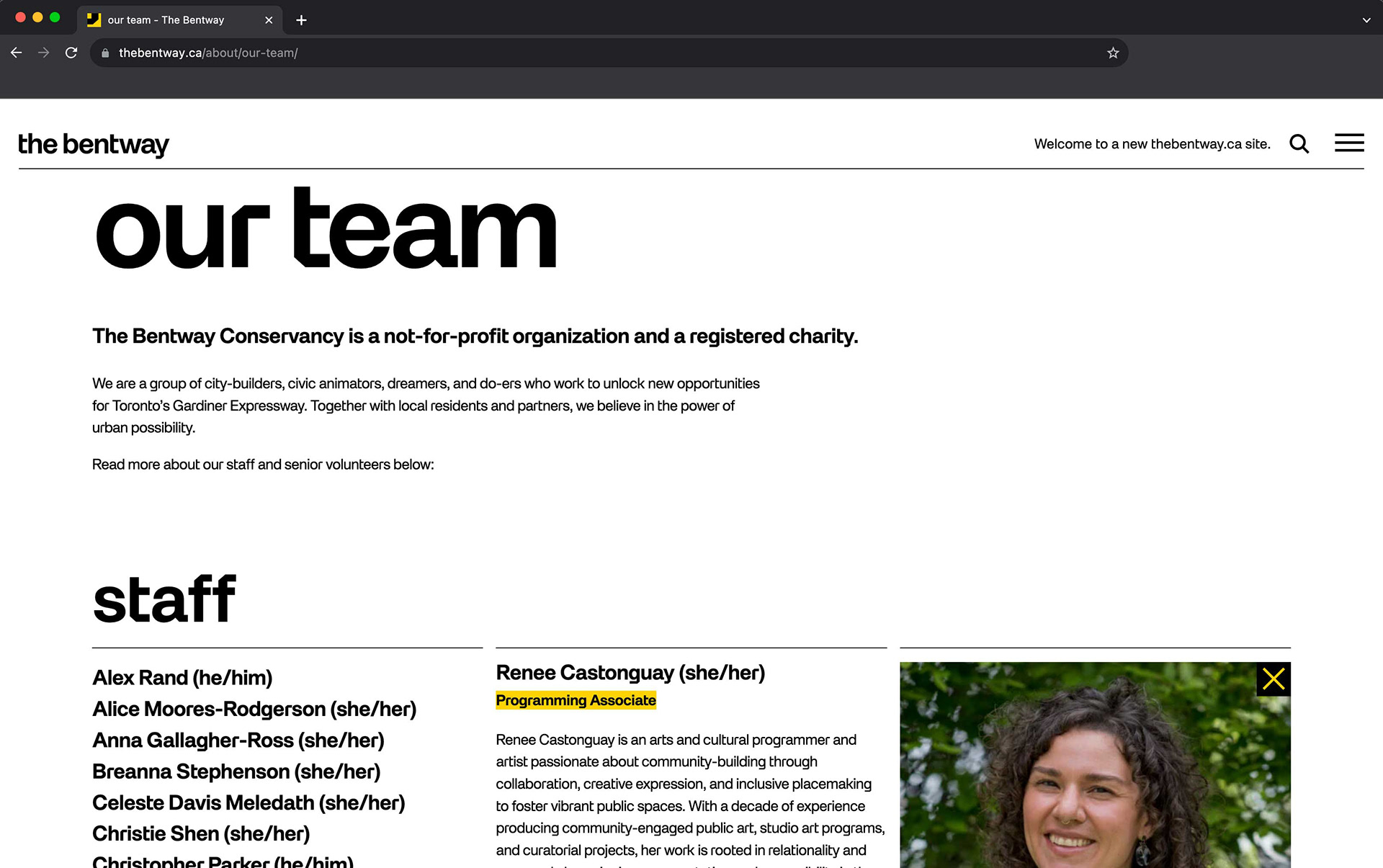
Task: Open the hamburger navigation menu
Action: (1349, 143)
